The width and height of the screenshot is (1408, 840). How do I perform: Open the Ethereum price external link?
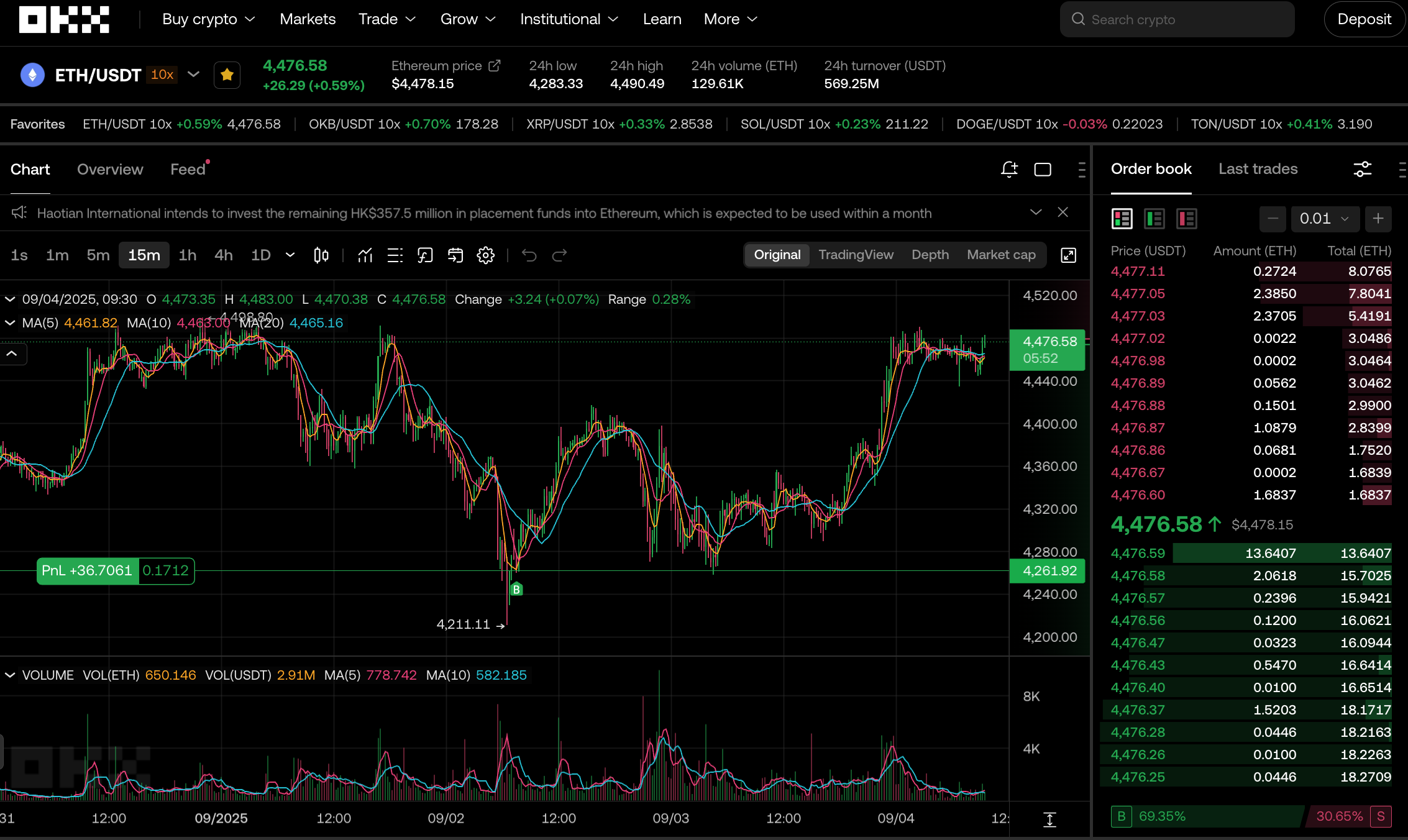click(x=495, y=66)
